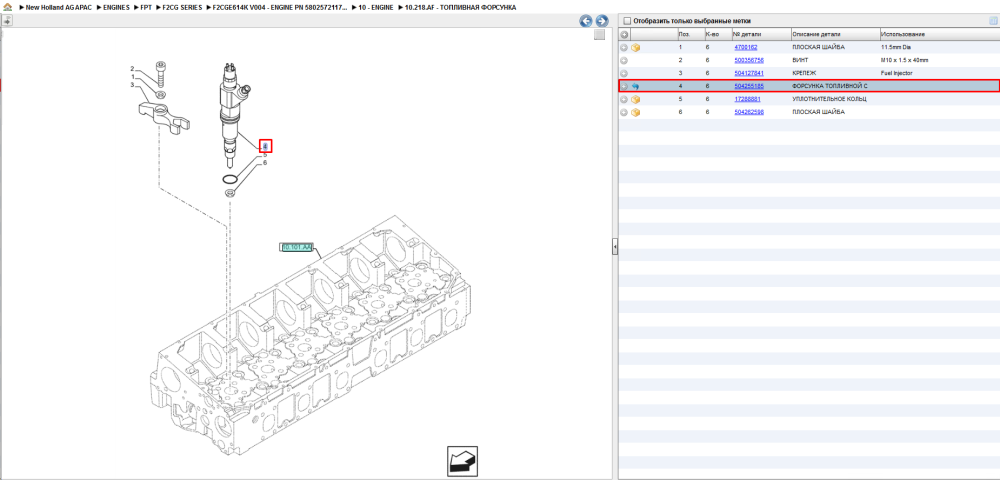1000x480 pixels.
Task: Click the small square button in the diagram corner
Action: coord(599,35)
